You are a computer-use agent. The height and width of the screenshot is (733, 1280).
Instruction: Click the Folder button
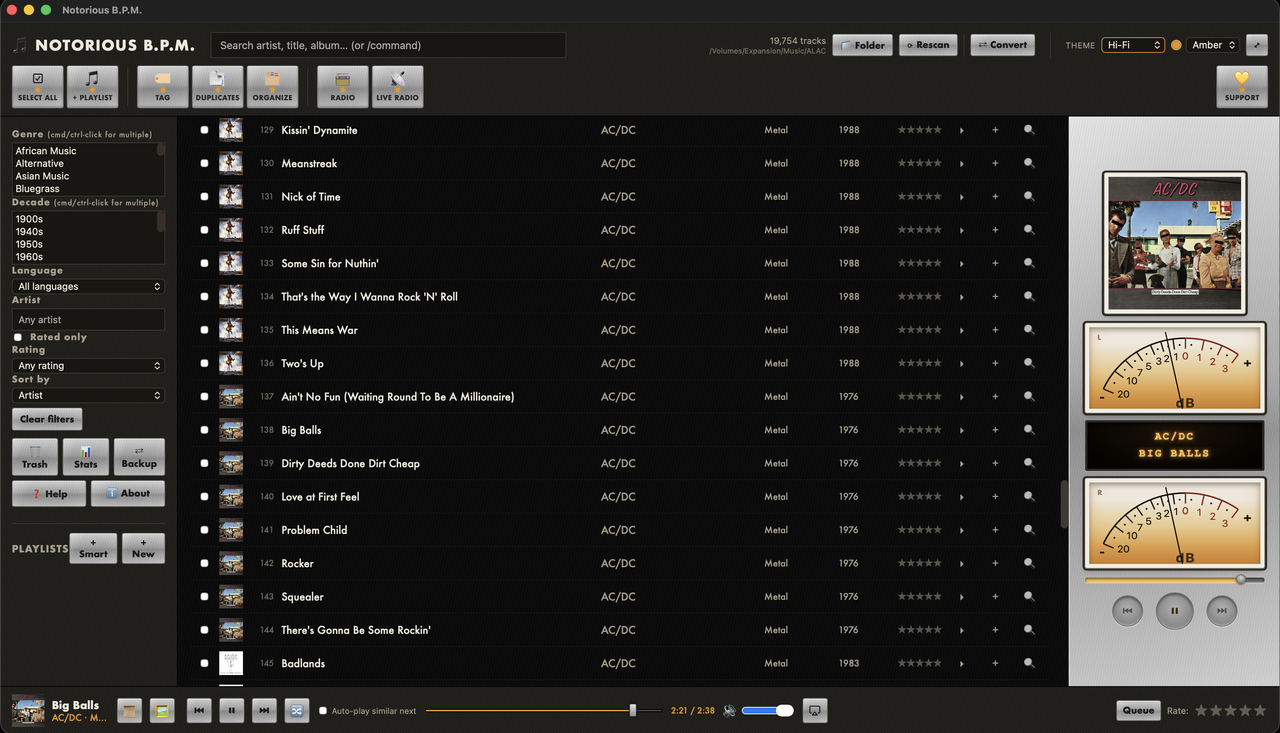[x=862, y=45]
